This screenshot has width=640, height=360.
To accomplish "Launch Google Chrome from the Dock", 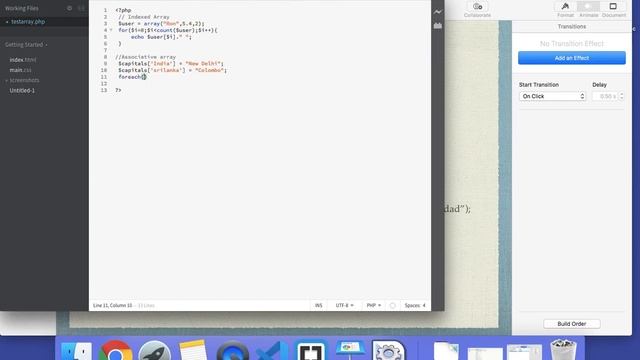I will [x=115, y=350].
